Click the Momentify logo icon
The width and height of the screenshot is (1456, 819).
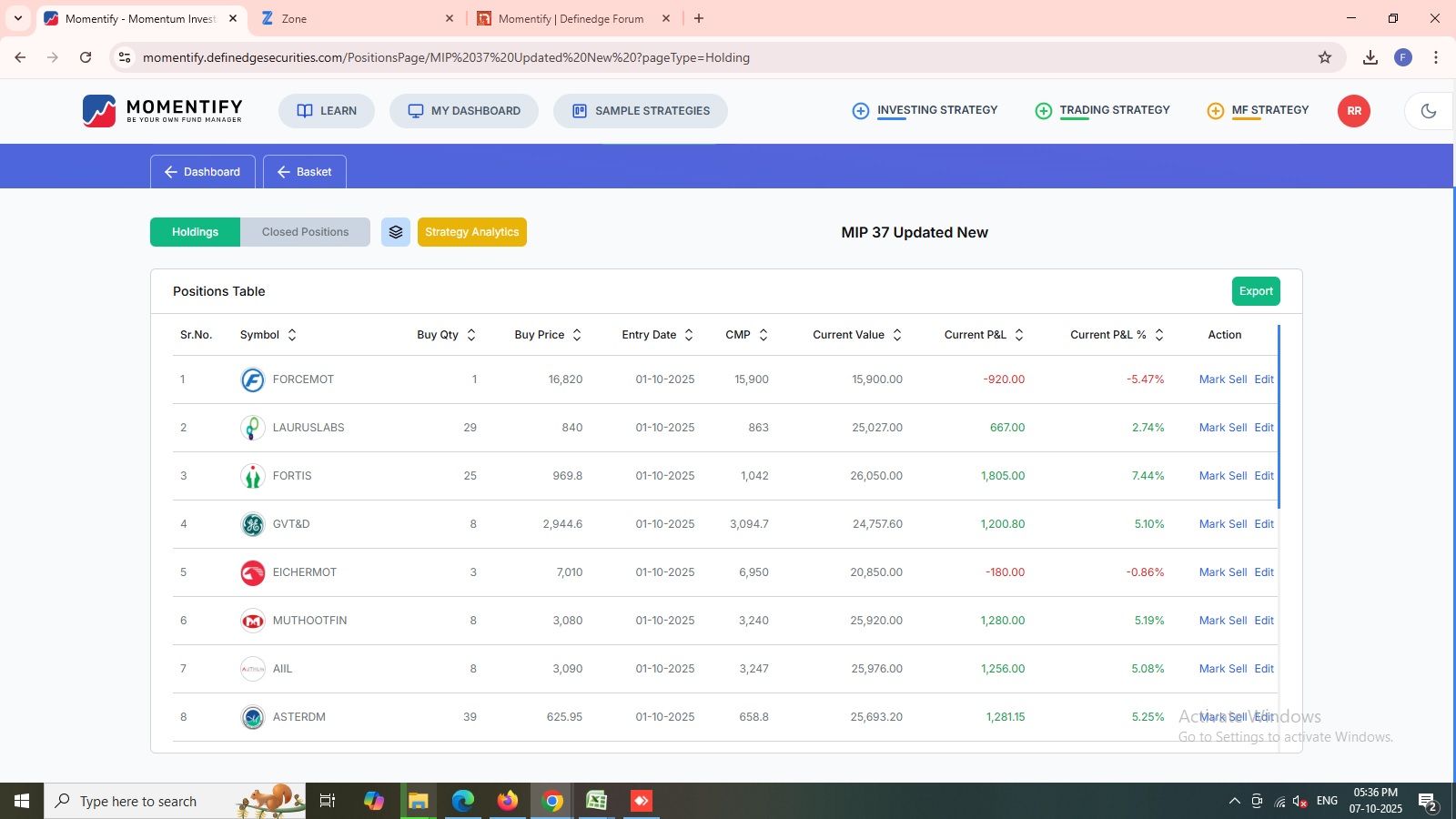coord(99,111)
